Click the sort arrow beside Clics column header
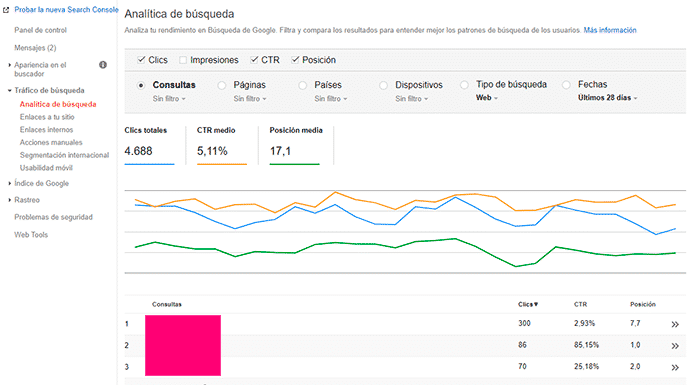700x385 pixels. 536,304
